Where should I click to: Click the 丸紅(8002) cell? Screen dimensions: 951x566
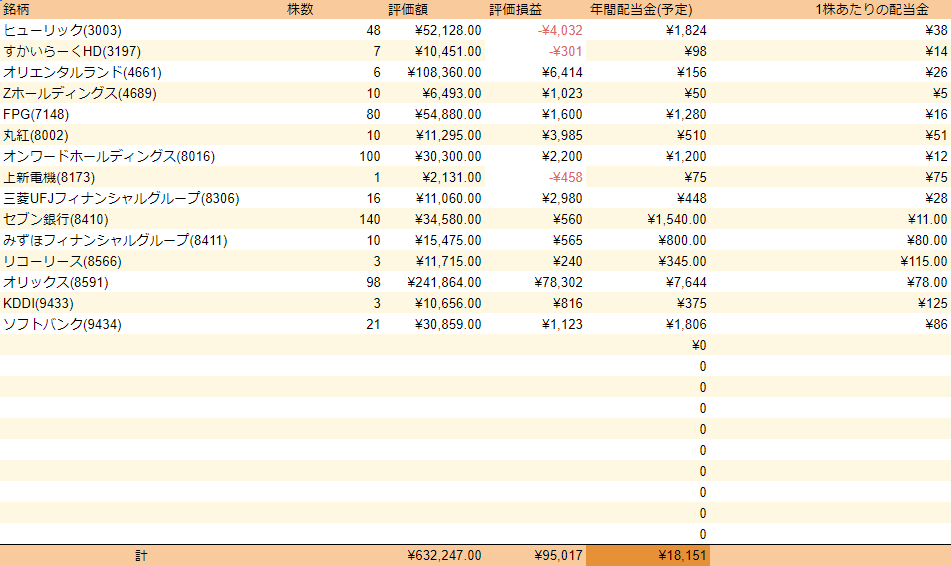[36, 135]
